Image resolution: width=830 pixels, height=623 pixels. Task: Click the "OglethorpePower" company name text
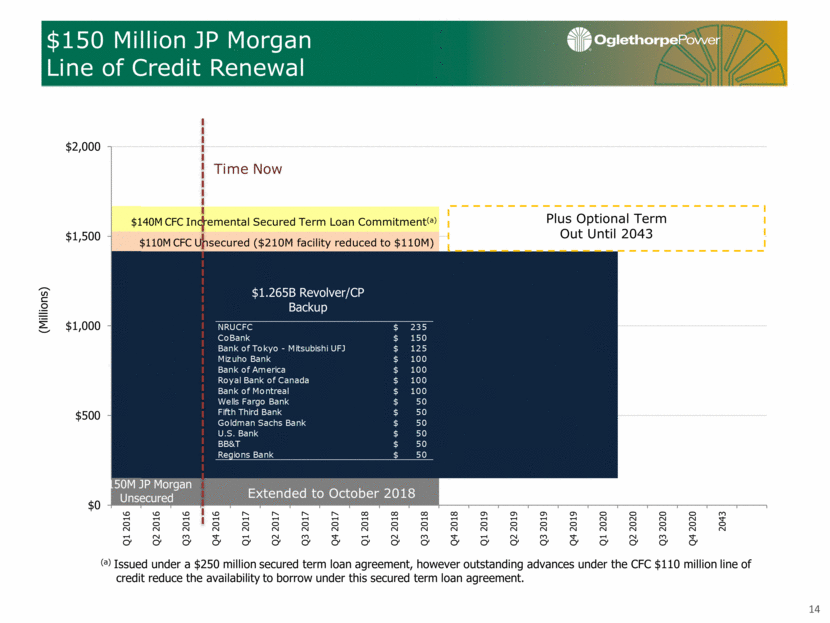point(657,40)
